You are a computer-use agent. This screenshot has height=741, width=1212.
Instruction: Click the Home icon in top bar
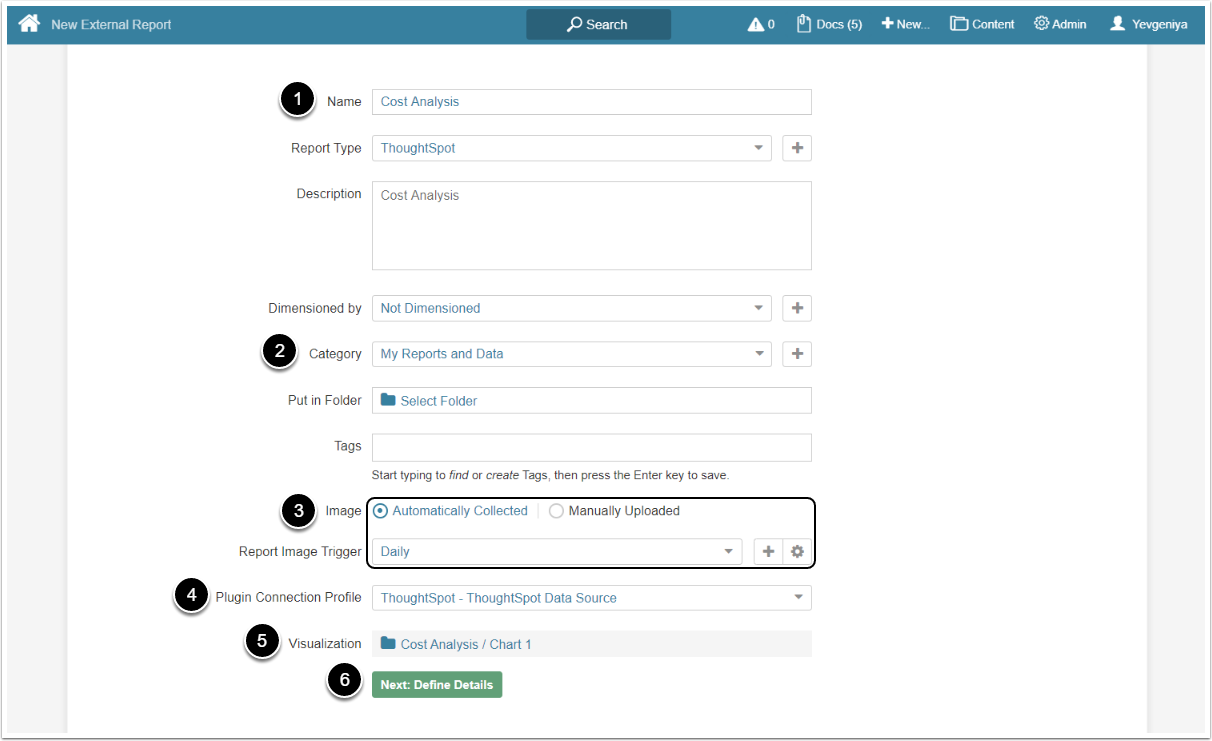(x=29, y=24)
